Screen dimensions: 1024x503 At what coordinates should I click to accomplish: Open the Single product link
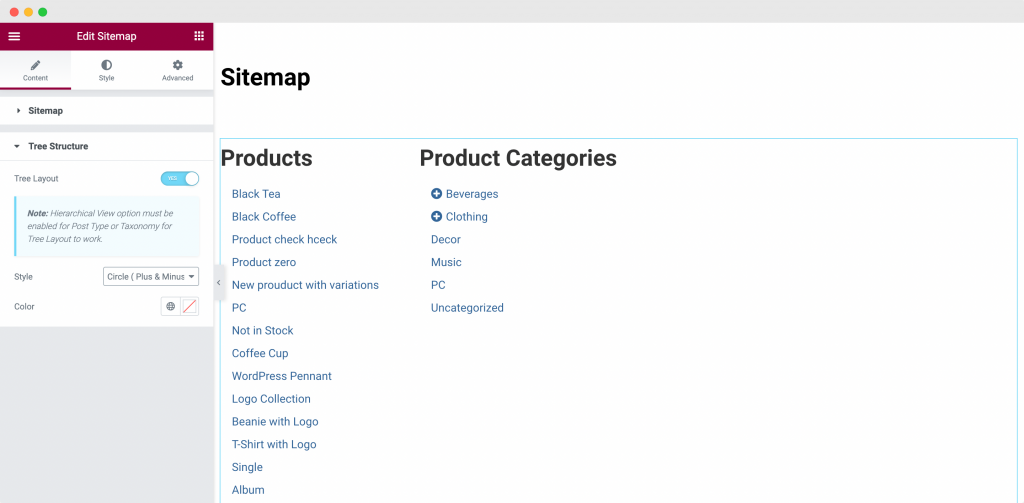[247, 468]
